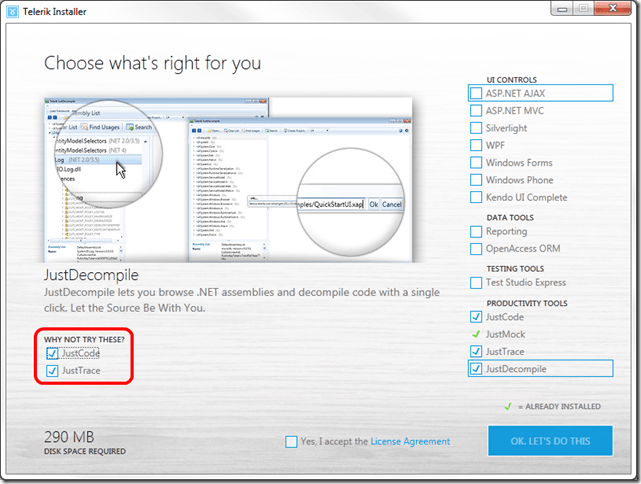Click the Telerik Installer title bar icon
This screenshot has height=484, width=641.
pyautogui.click(x=13, y=11)
